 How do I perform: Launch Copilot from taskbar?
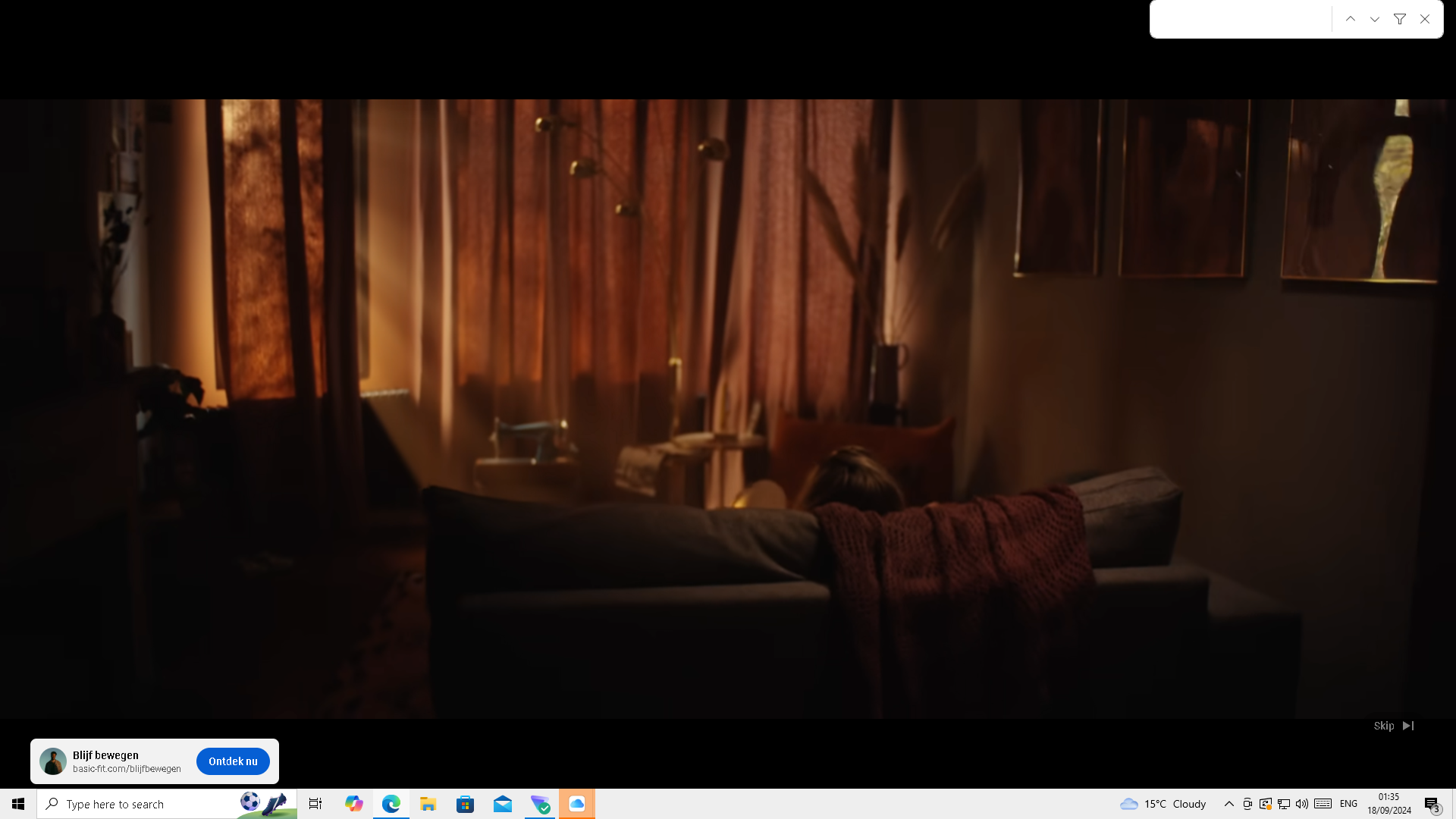[353, 804]
